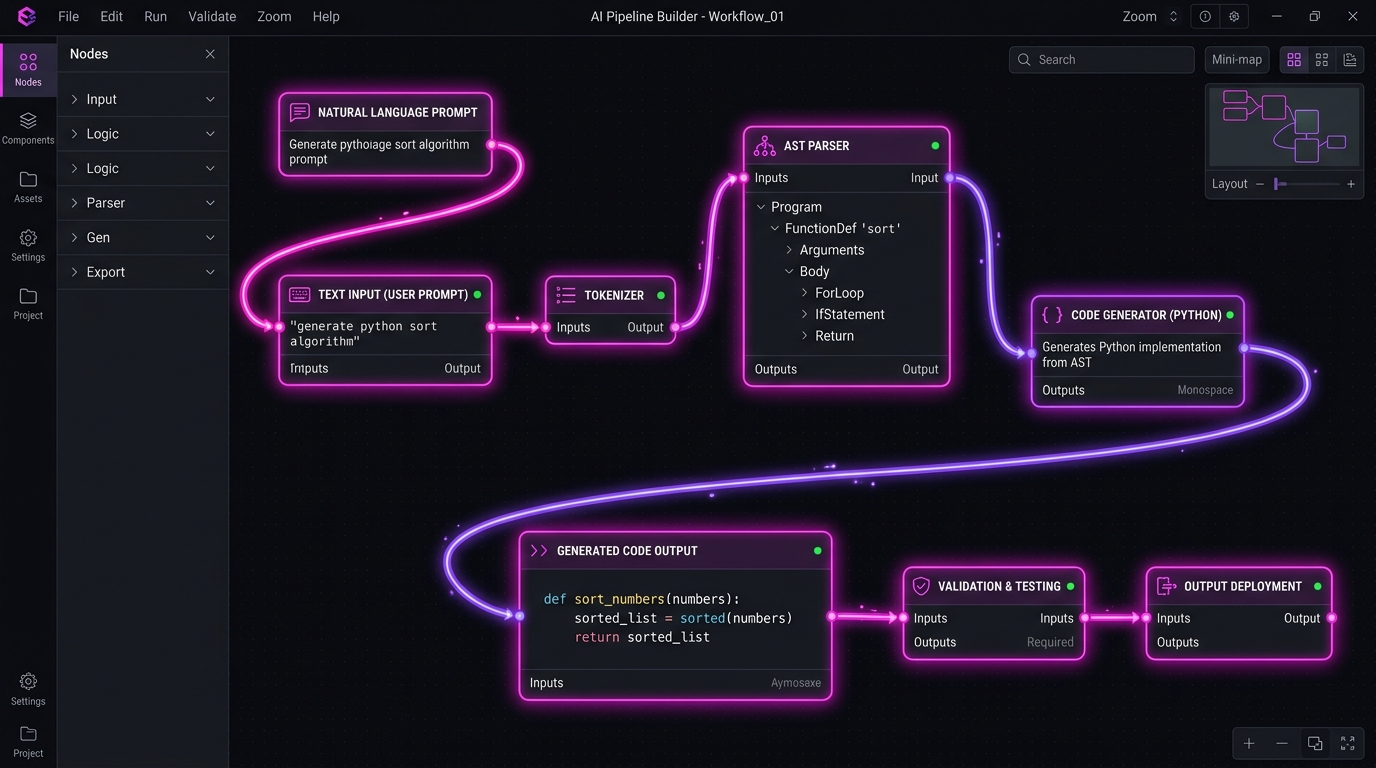Toggle the green status dot on the AST Parser node

tap(935, 146)
